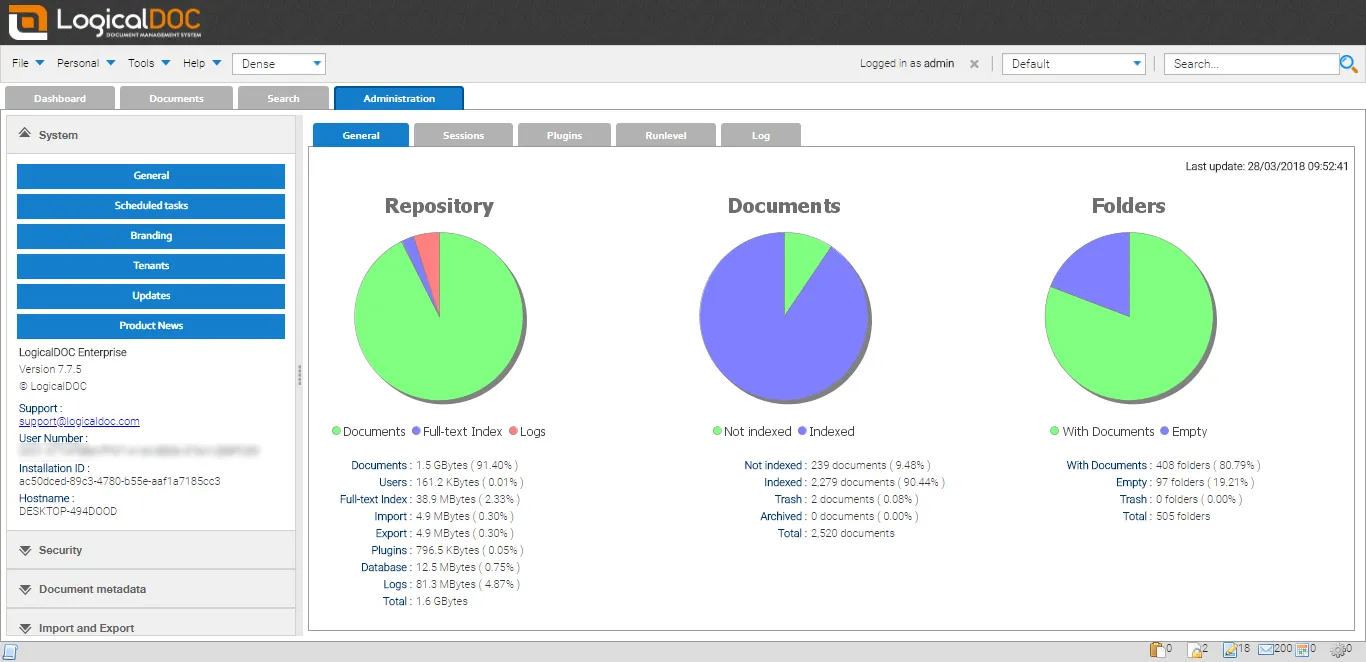1366x662 pixels.
Task: Click the Scheduled tasks button
Action: click(151, 206)
